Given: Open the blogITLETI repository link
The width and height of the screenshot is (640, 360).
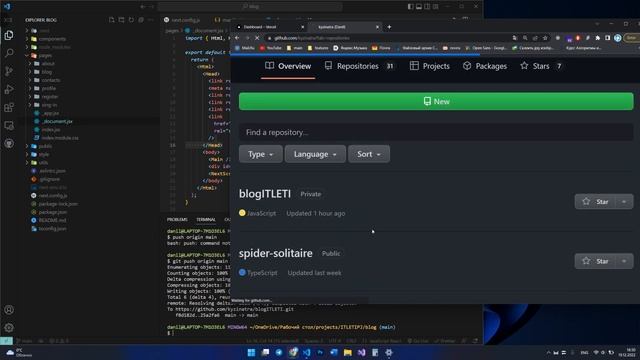Looking at the screenshot, I should pyautogui.click(x=265, y=194).
